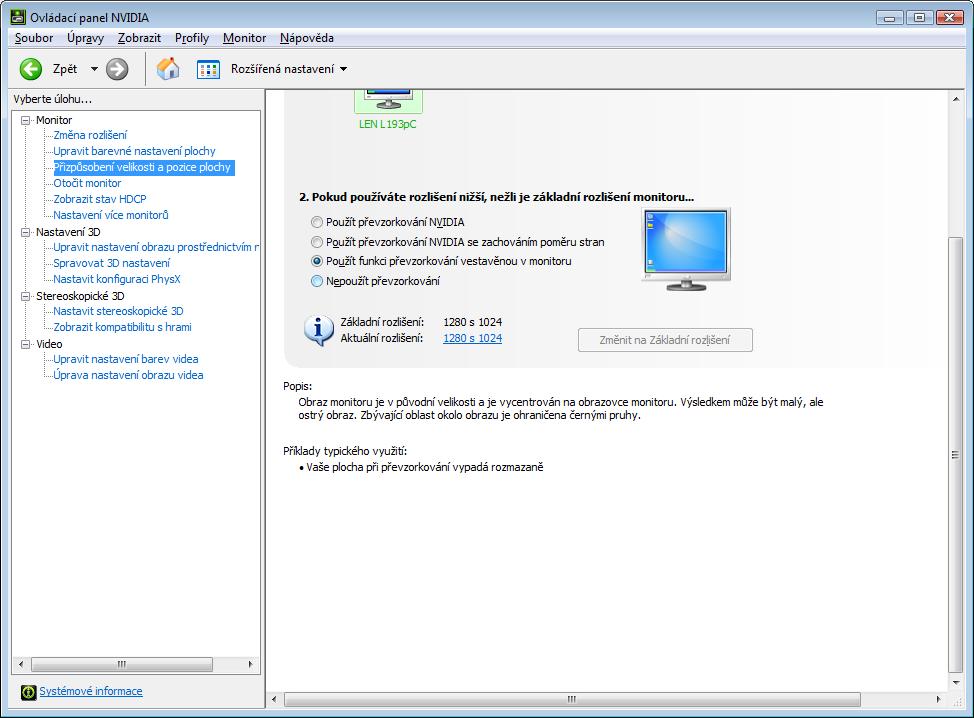This screenshot has height=718, width=974.
Task: Click the blue info bubble icon
Action: pos(319,330)
